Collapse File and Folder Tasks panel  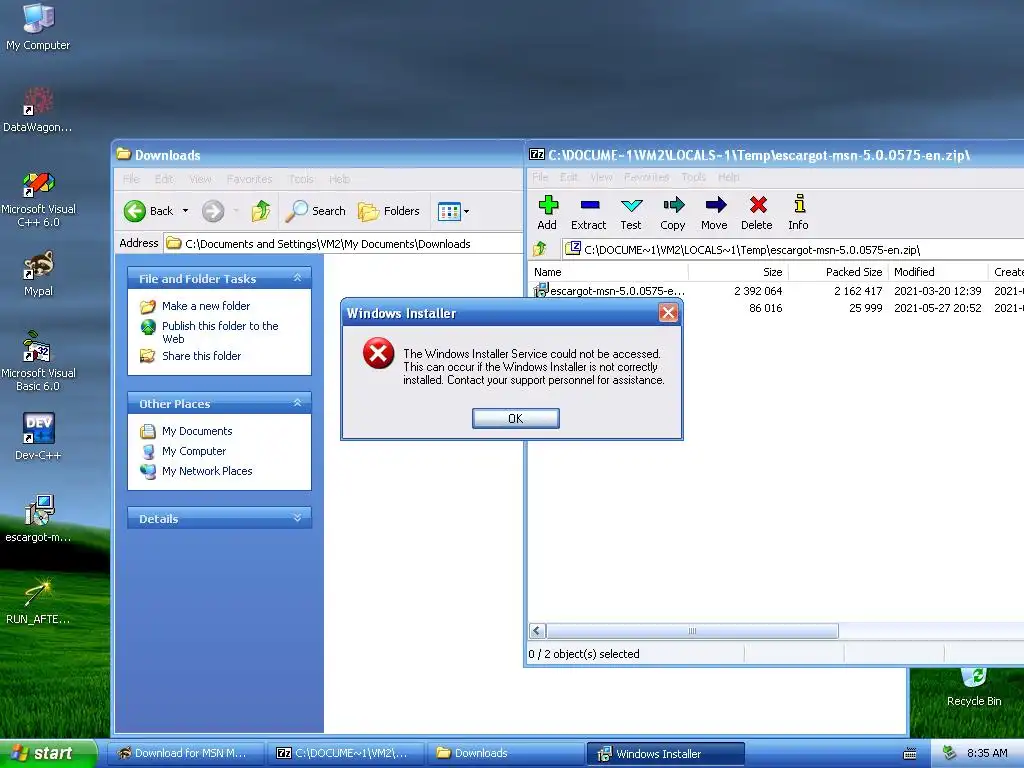point(298,278)
